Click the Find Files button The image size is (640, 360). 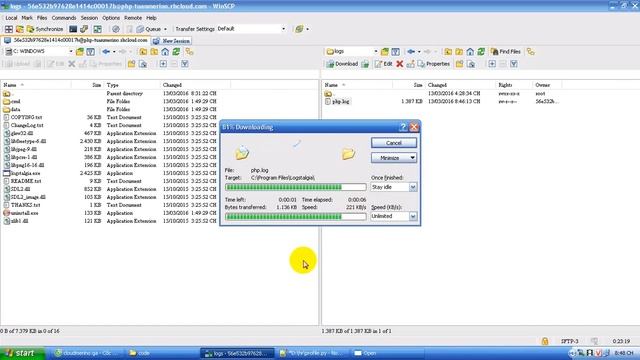coord(506,52)
